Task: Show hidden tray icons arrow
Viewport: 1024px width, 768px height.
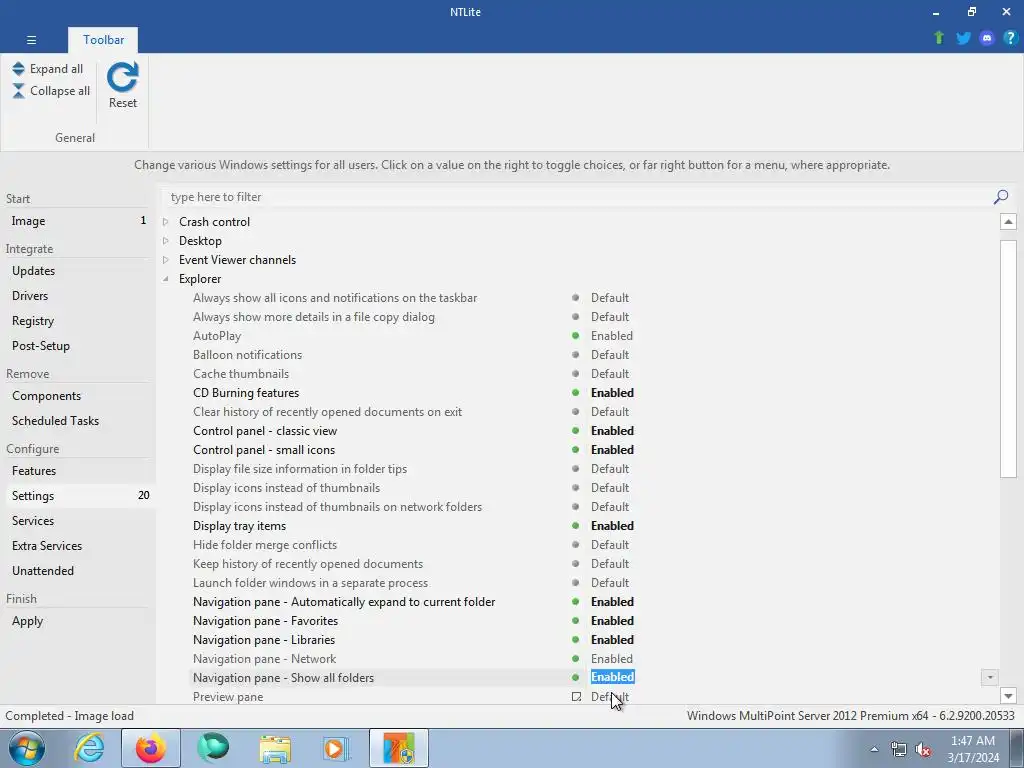Action: pyautogui.click(x=874, y=750)
